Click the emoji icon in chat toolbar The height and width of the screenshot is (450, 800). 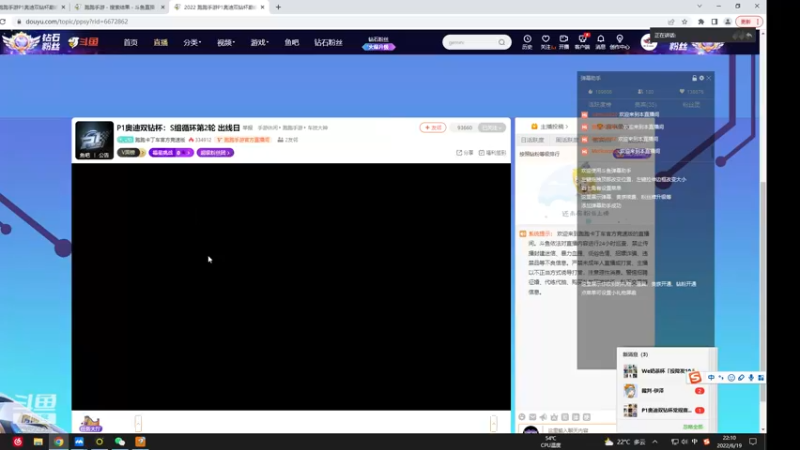coord(522,417)
